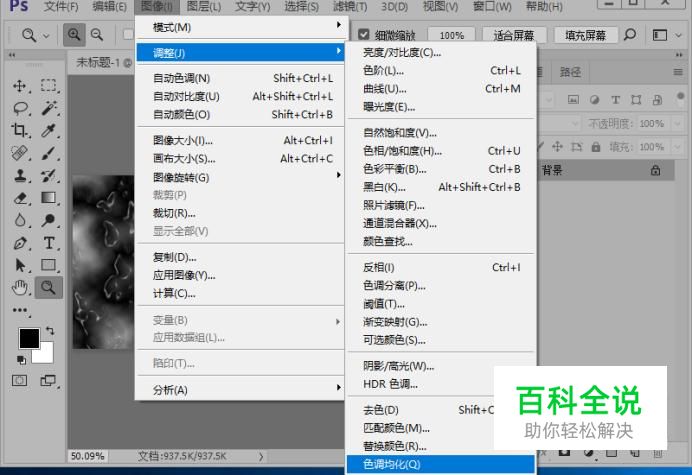Select the Dodge tool
This screenshot has height=475, width=692.
(x=49, y=220)
